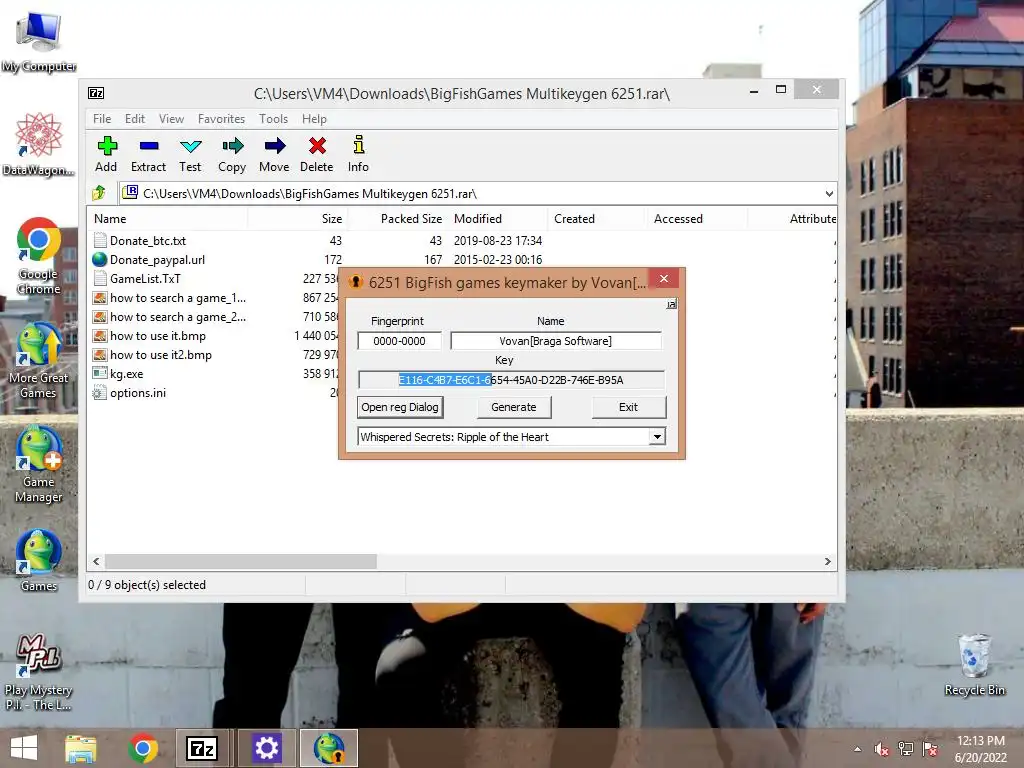Viewport: 1024px width, 768px height.
Task: Select kg.exe in the archive list
Action: 126,374
